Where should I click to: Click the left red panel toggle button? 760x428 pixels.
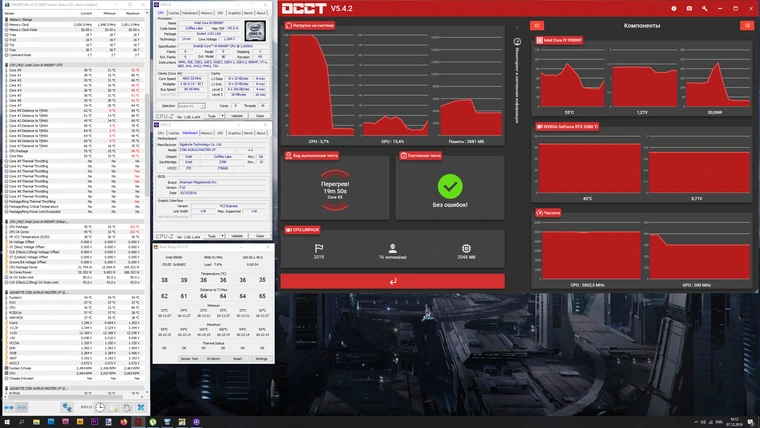point(537,25)
